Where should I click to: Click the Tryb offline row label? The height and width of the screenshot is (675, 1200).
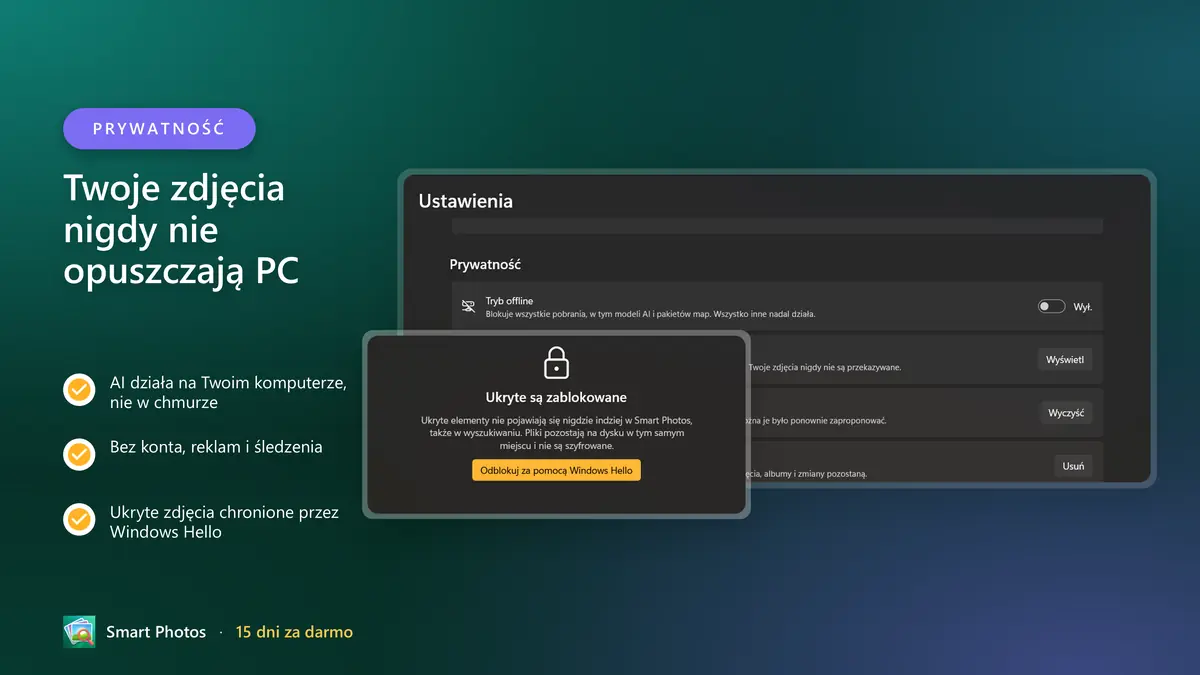point(509,300)
